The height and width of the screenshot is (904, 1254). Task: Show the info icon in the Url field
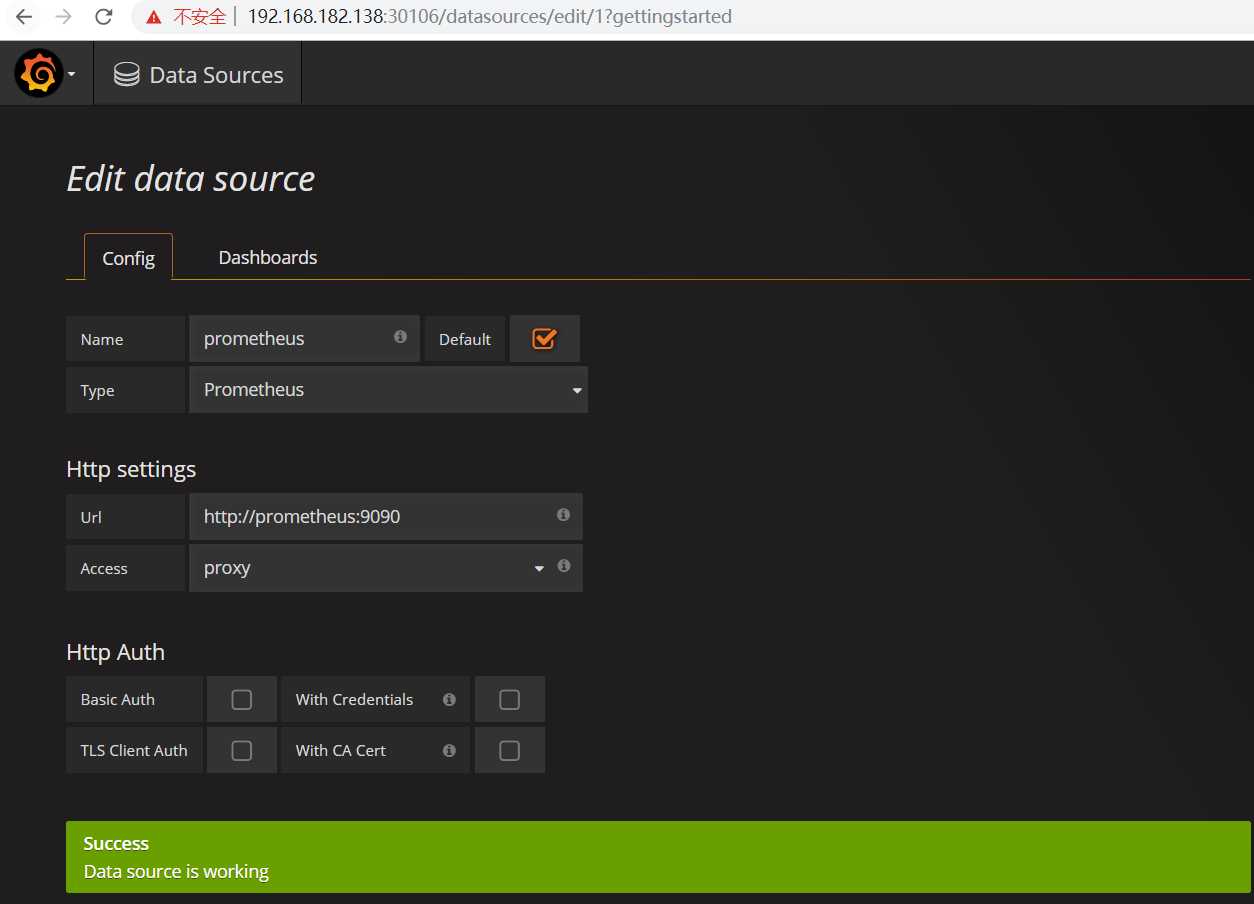pos(563,515)
